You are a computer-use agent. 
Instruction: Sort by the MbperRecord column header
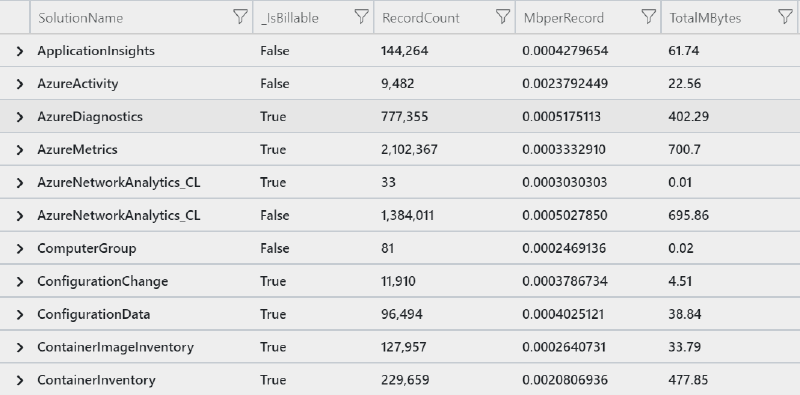point(564,18)
